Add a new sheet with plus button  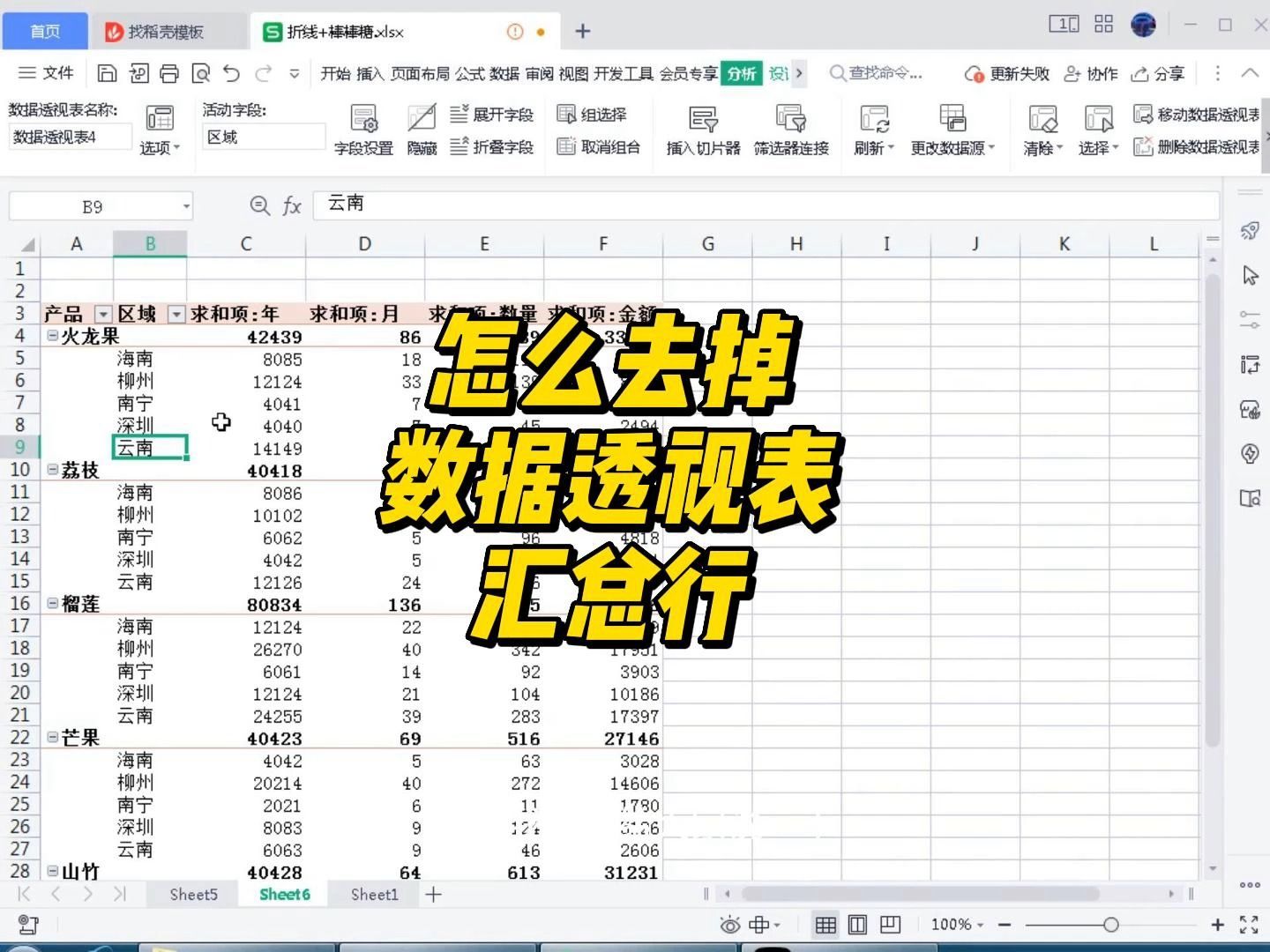[x=433, y=895]
